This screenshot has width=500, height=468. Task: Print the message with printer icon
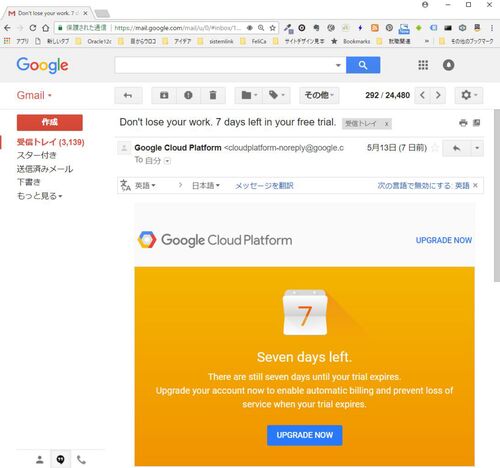pos(463,123)
